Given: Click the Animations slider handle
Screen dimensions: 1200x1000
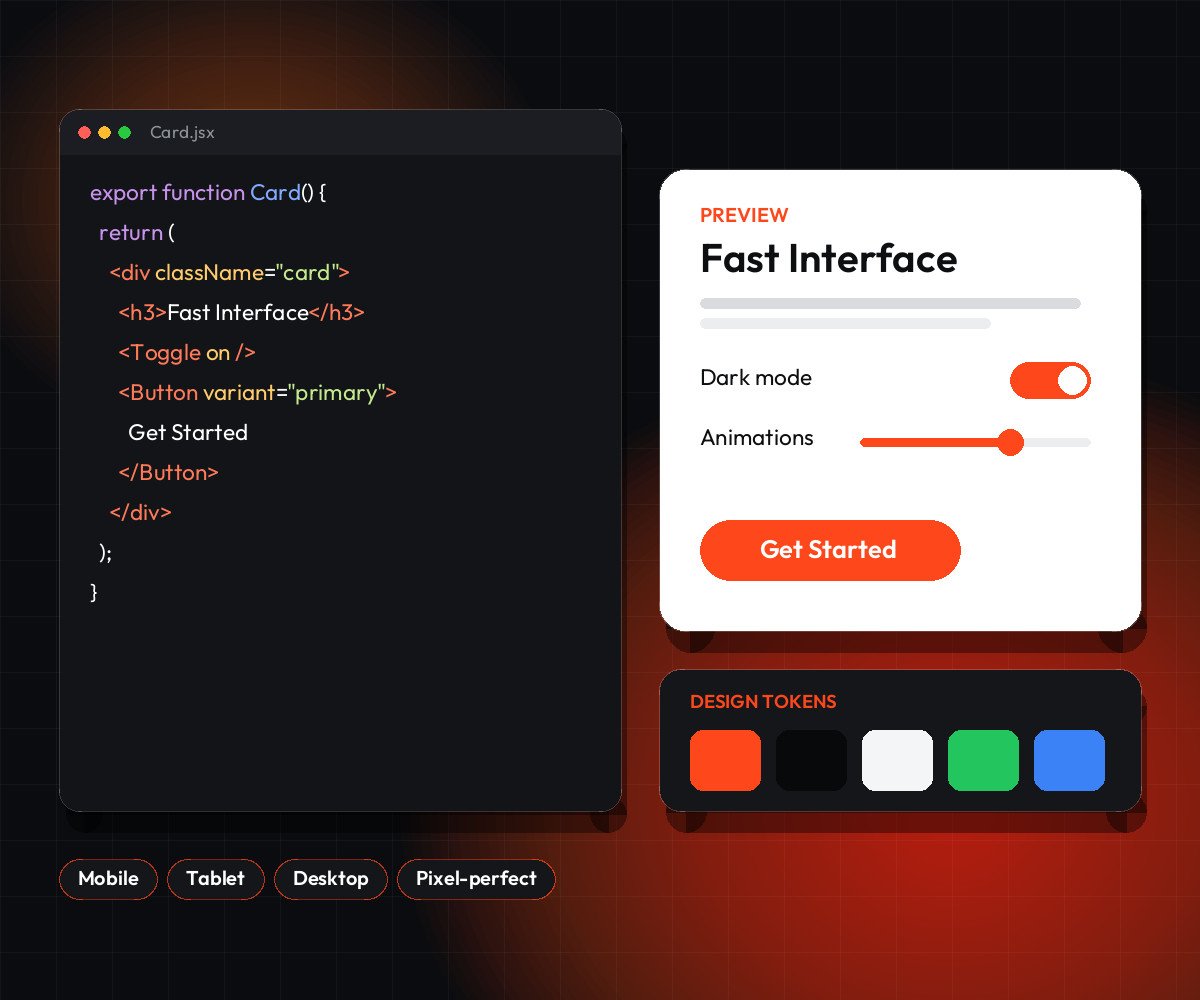Looking at the screenshot, I should tap(1011, 442).
